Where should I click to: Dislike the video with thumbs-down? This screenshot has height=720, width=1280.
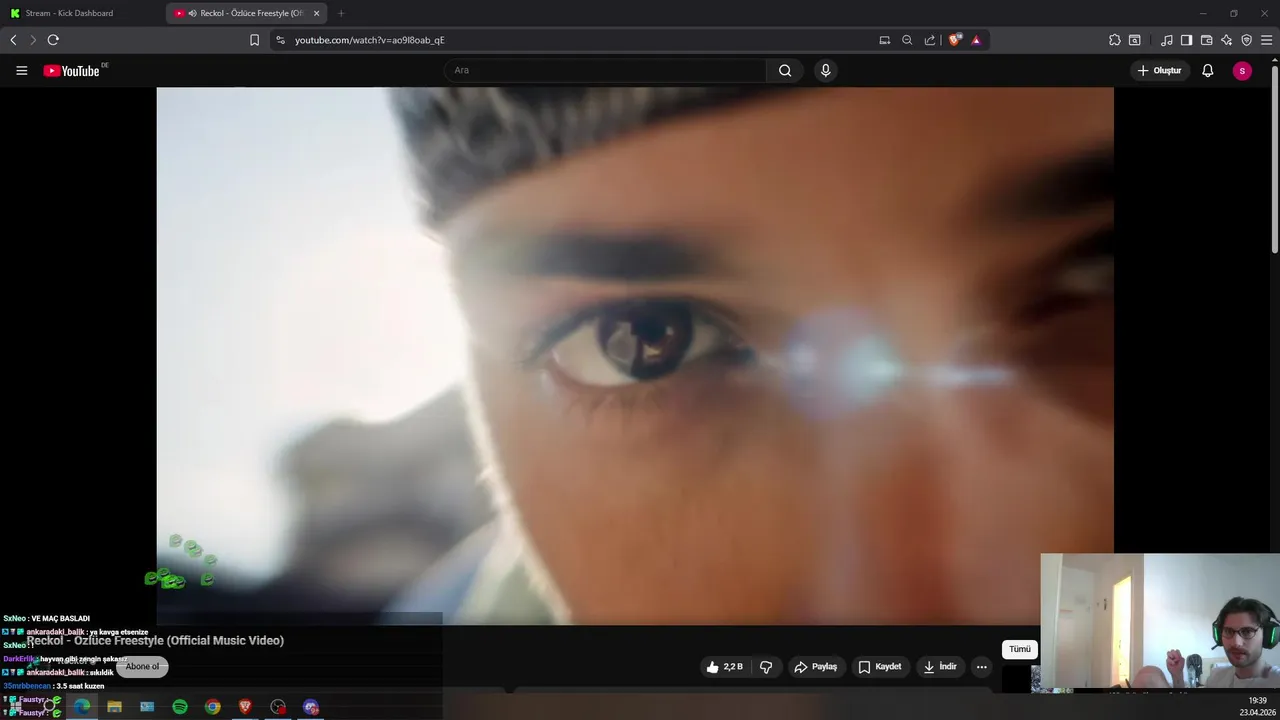coord(766,667)
